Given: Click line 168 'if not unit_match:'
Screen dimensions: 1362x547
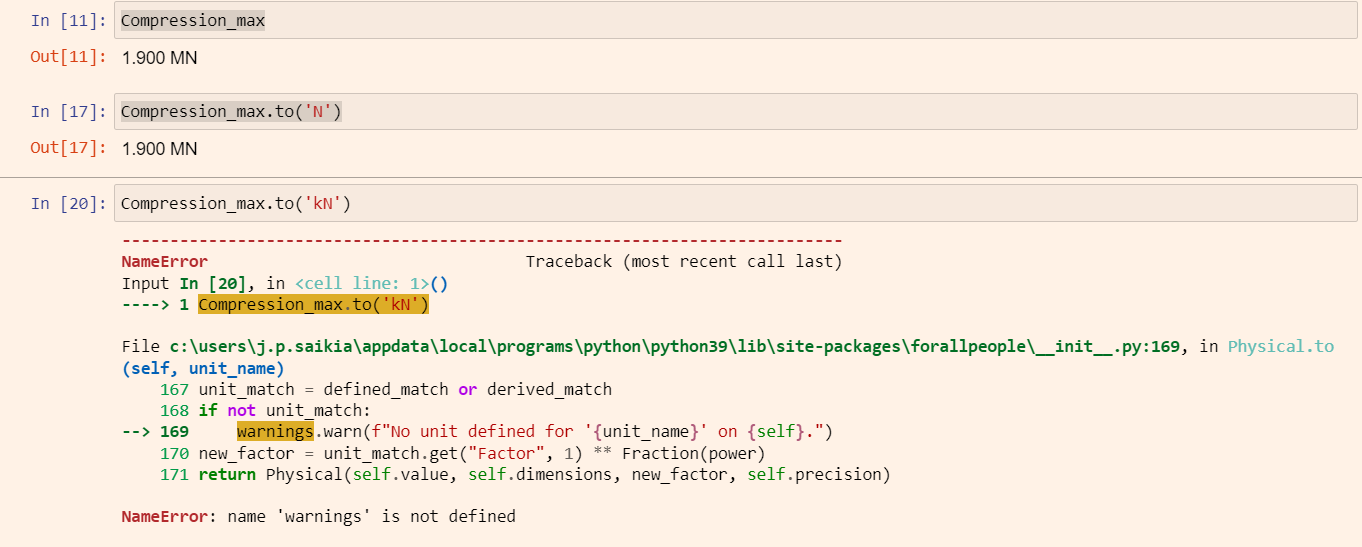Looking at the screenshot, I should (x=285, y=411).
